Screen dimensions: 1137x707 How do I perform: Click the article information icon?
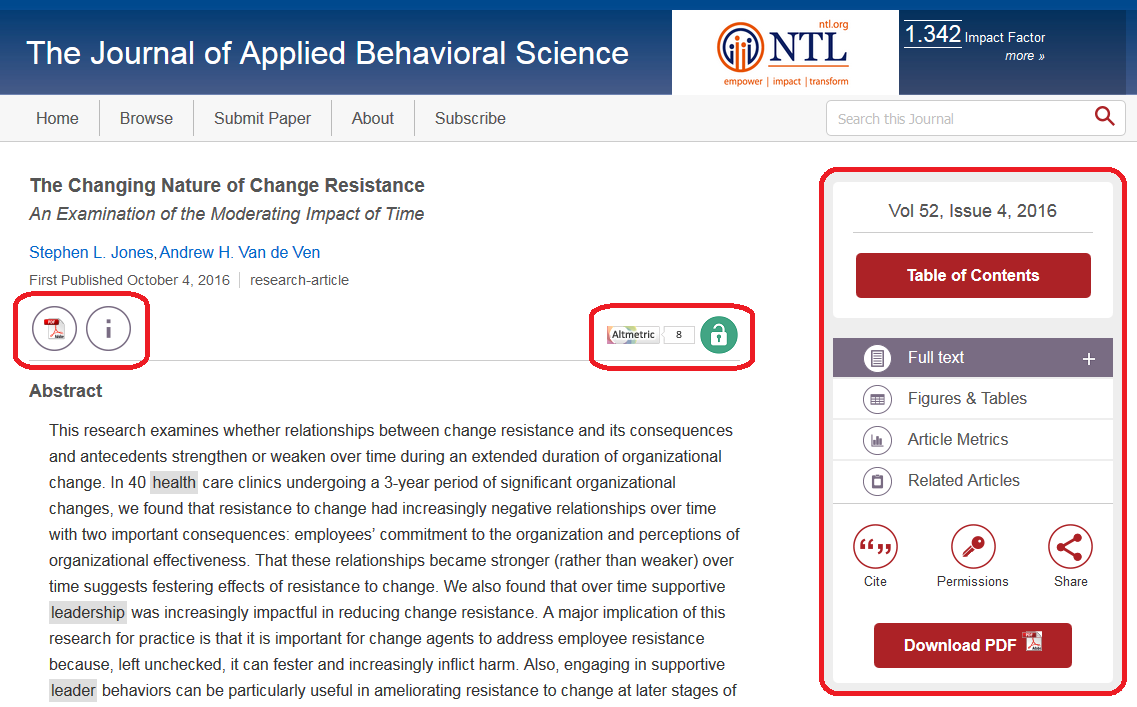(108, 329)
